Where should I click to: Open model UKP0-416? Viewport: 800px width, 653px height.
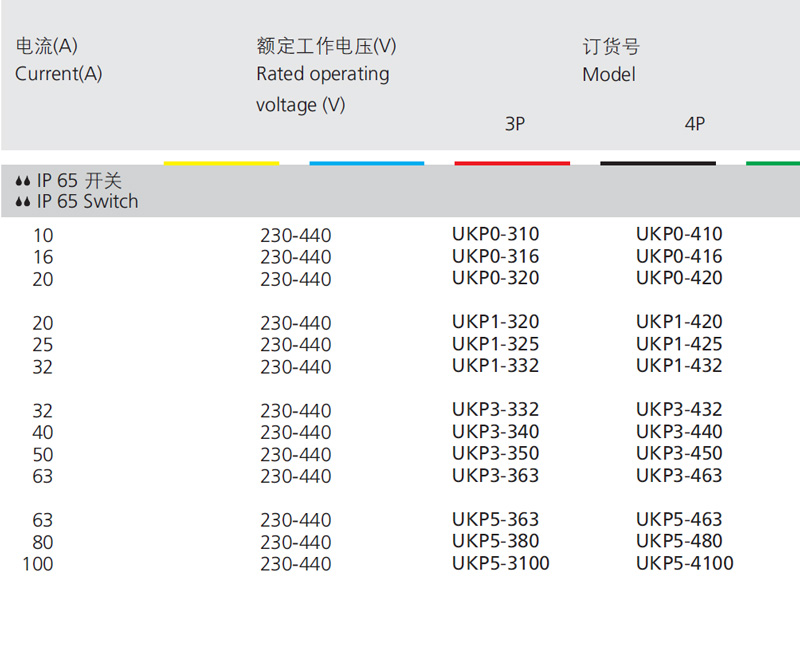pyautogui.click(x=679, y=257)
